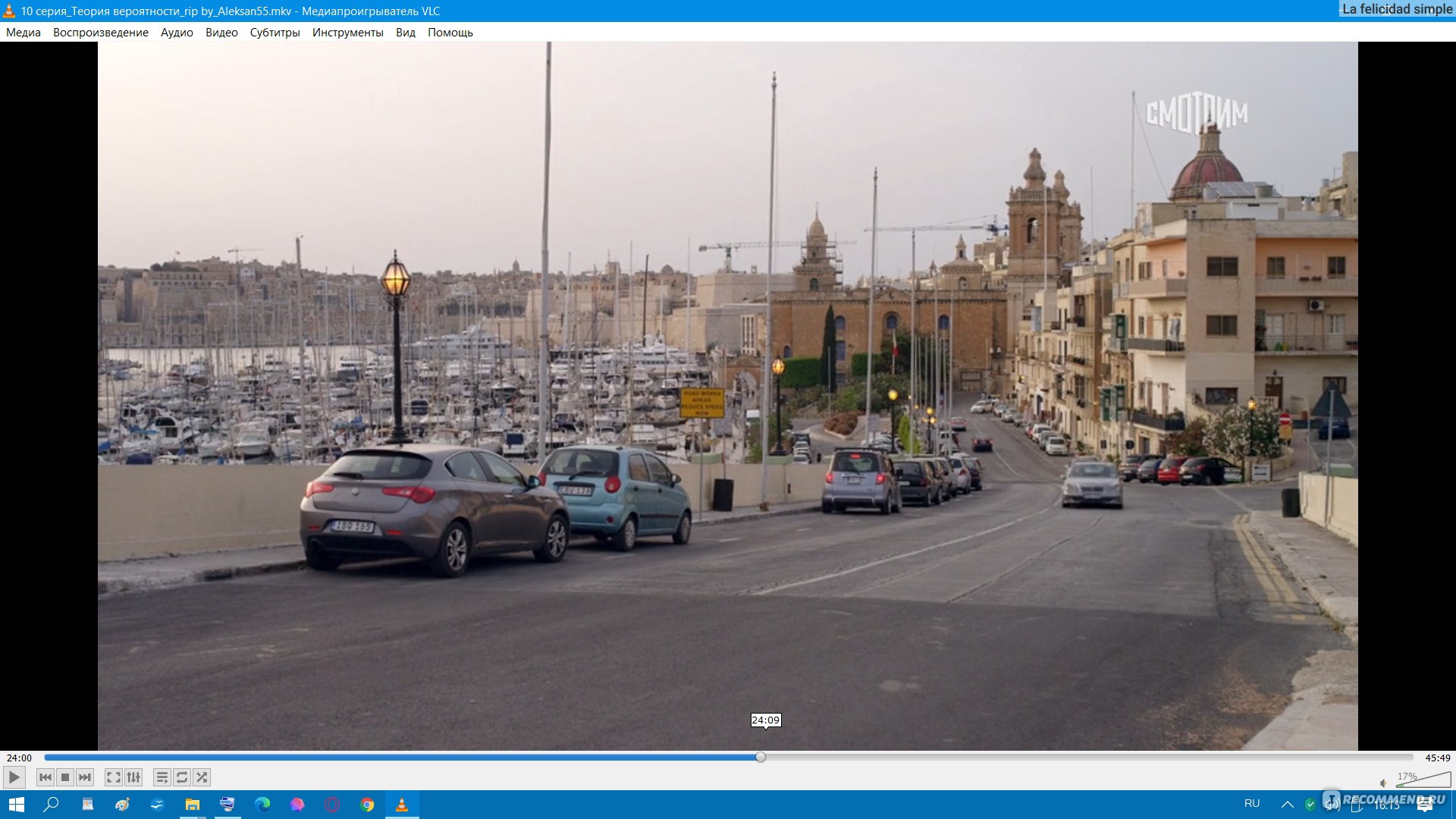The image size is (1456, 819).
Task: Toggle total time display 45:49
Action: pos(1438,758)
